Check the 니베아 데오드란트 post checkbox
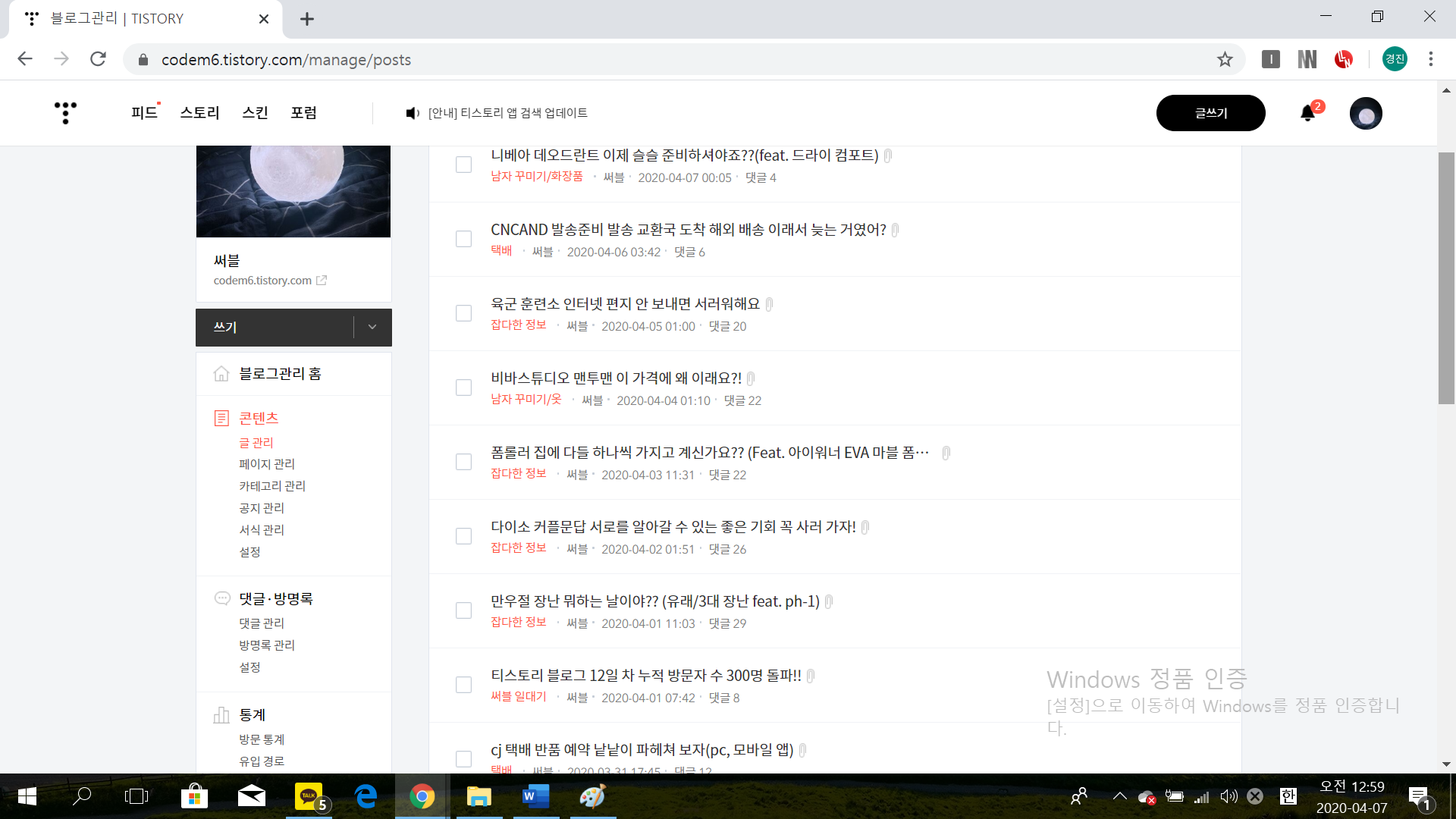The width and height of the screenshot is (1456, 819). pyautogui.click(x=463, y=165)
